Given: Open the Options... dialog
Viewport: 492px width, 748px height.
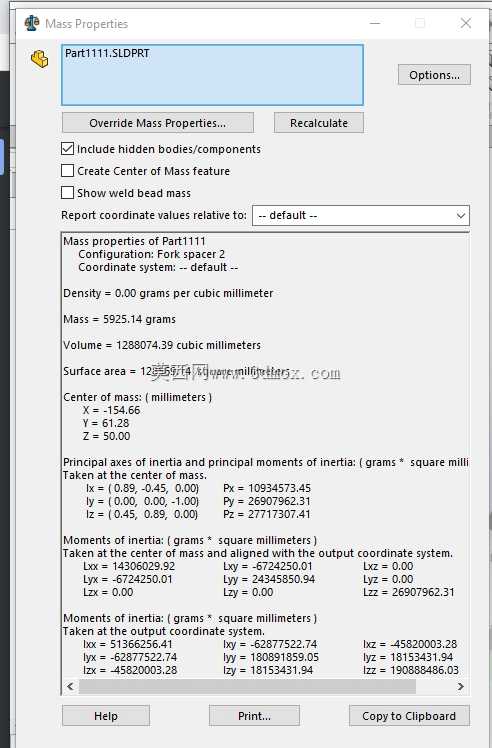Looking at the screenshot, I should click(x=434, y=75).
